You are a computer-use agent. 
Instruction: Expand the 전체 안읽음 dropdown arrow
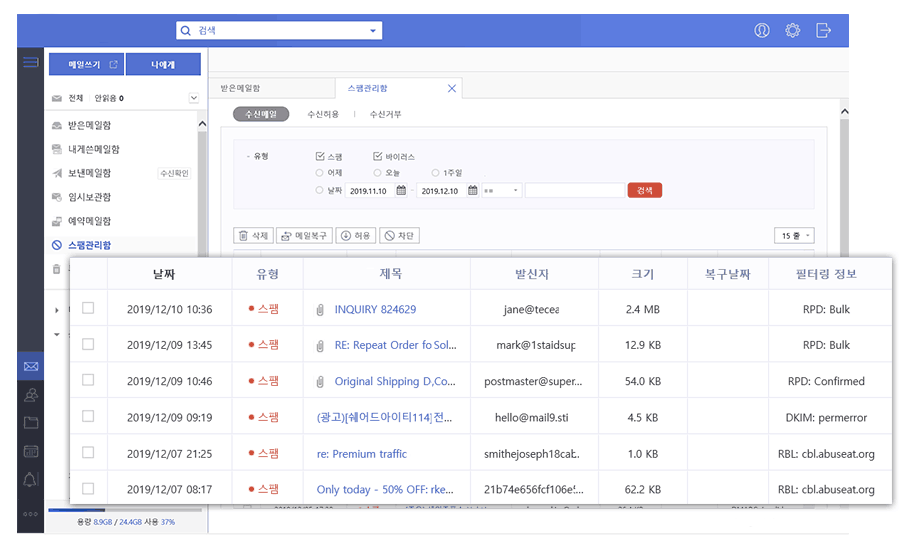194,98
